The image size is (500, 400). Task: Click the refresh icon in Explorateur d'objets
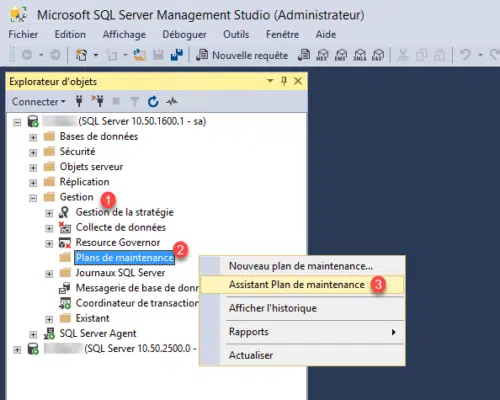point(153,101)
